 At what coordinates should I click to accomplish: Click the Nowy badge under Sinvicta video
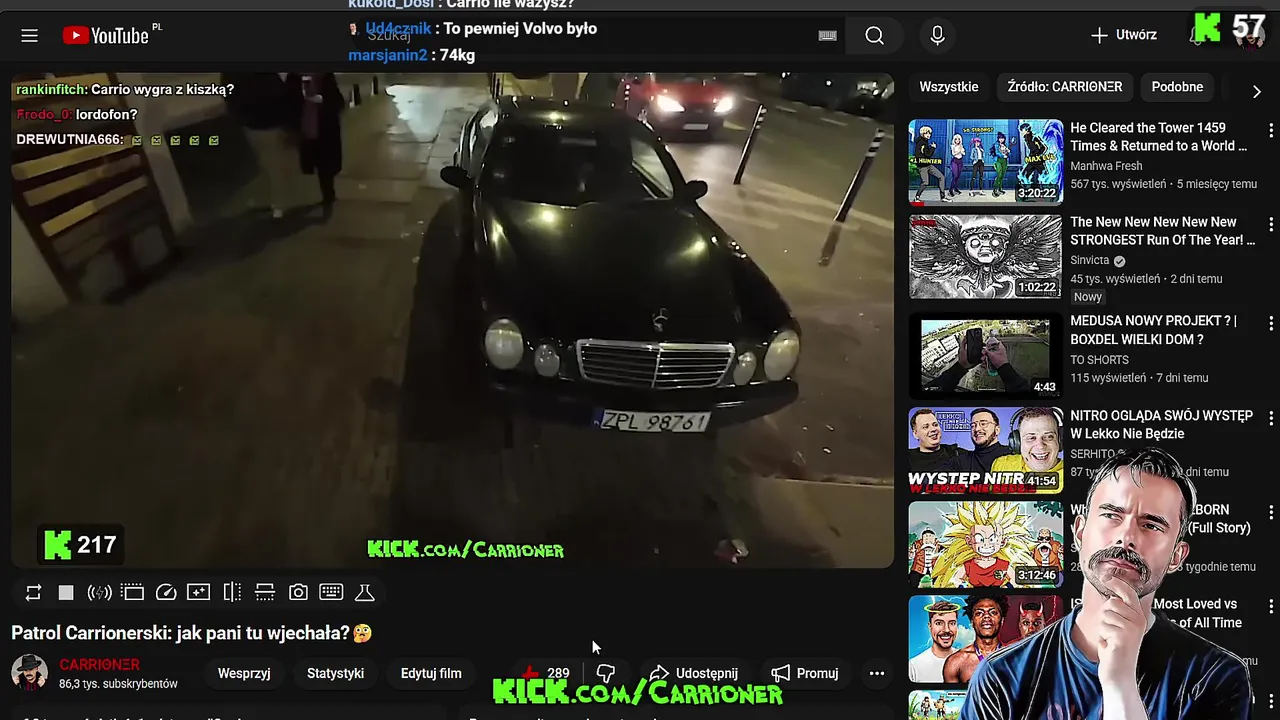[x=1088, y=297]
